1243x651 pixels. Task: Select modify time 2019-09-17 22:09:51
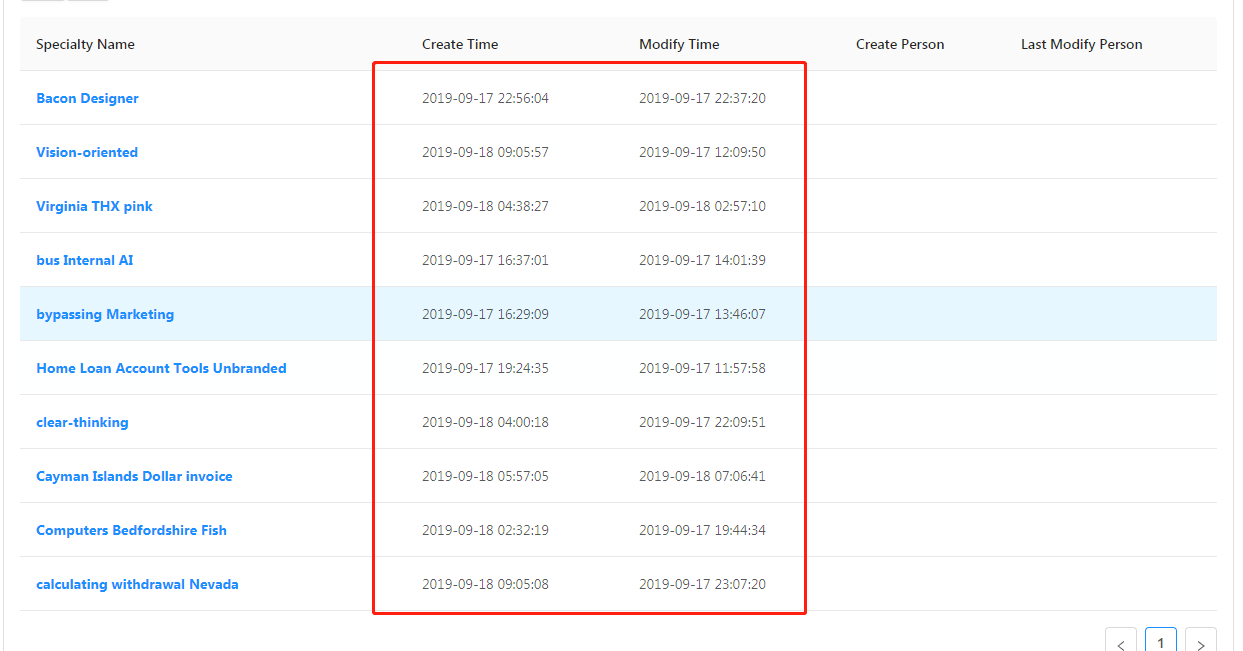(702, 422)
